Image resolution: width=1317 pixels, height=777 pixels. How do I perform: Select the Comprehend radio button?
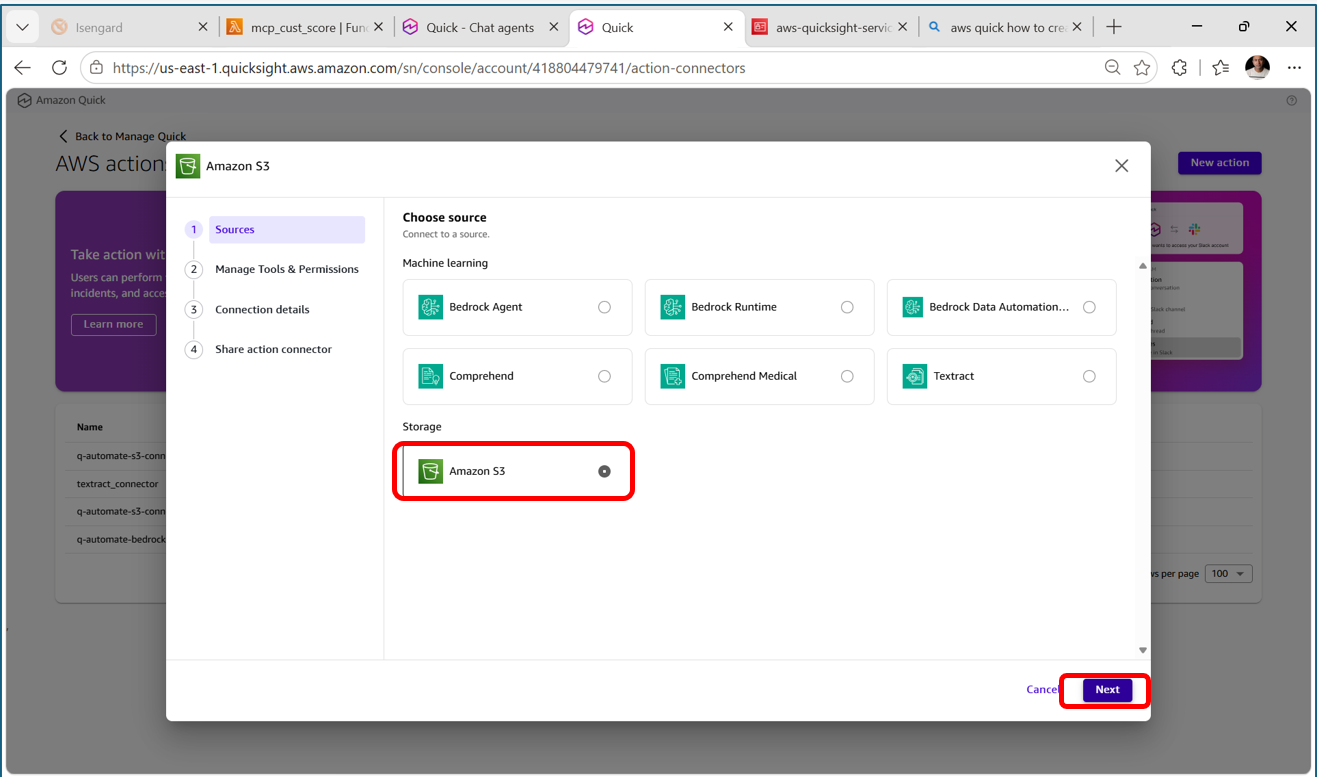604,376
